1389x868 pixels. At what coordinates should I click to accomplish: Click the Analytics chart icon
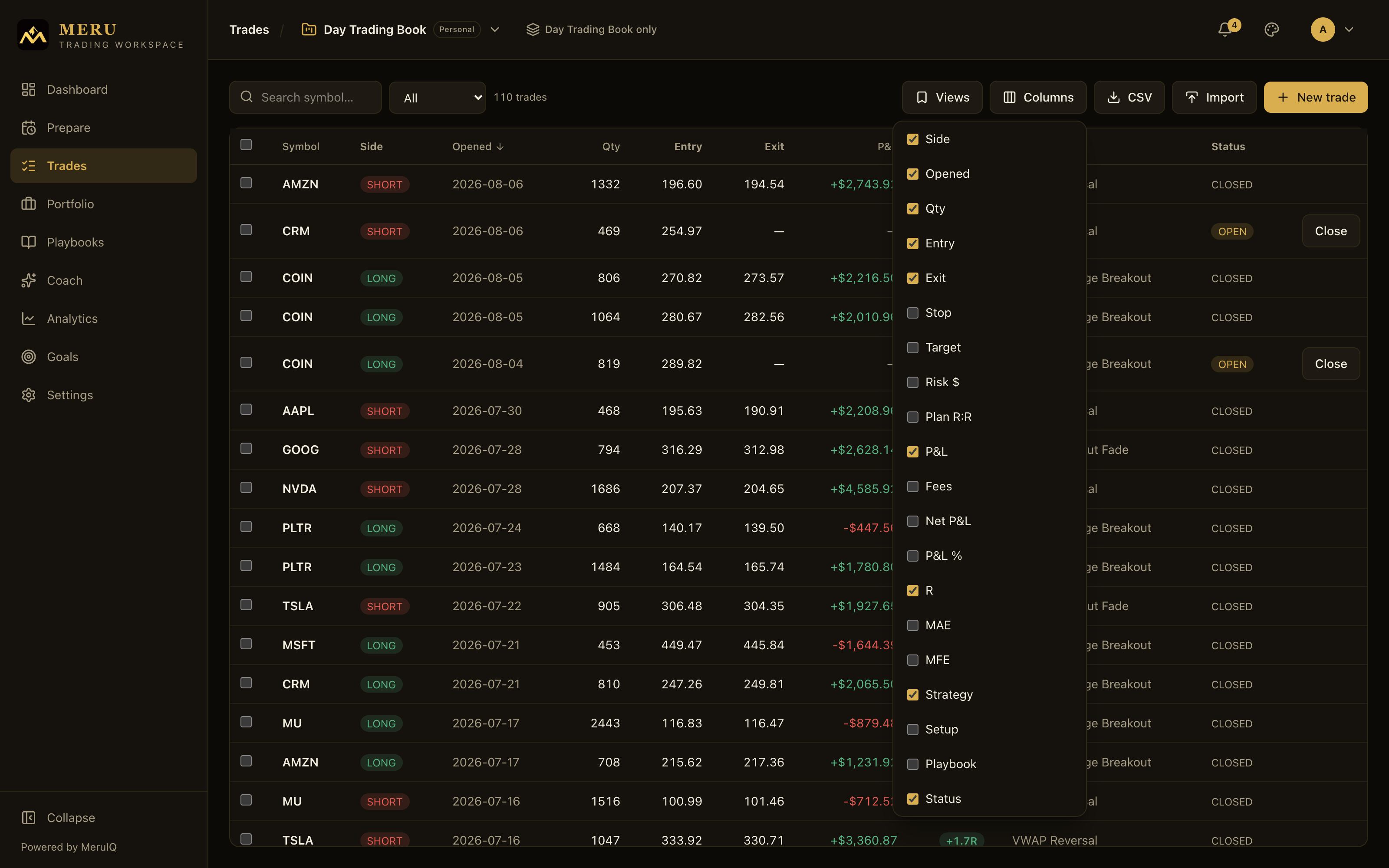pyautogui.click(x=29, y=319)
